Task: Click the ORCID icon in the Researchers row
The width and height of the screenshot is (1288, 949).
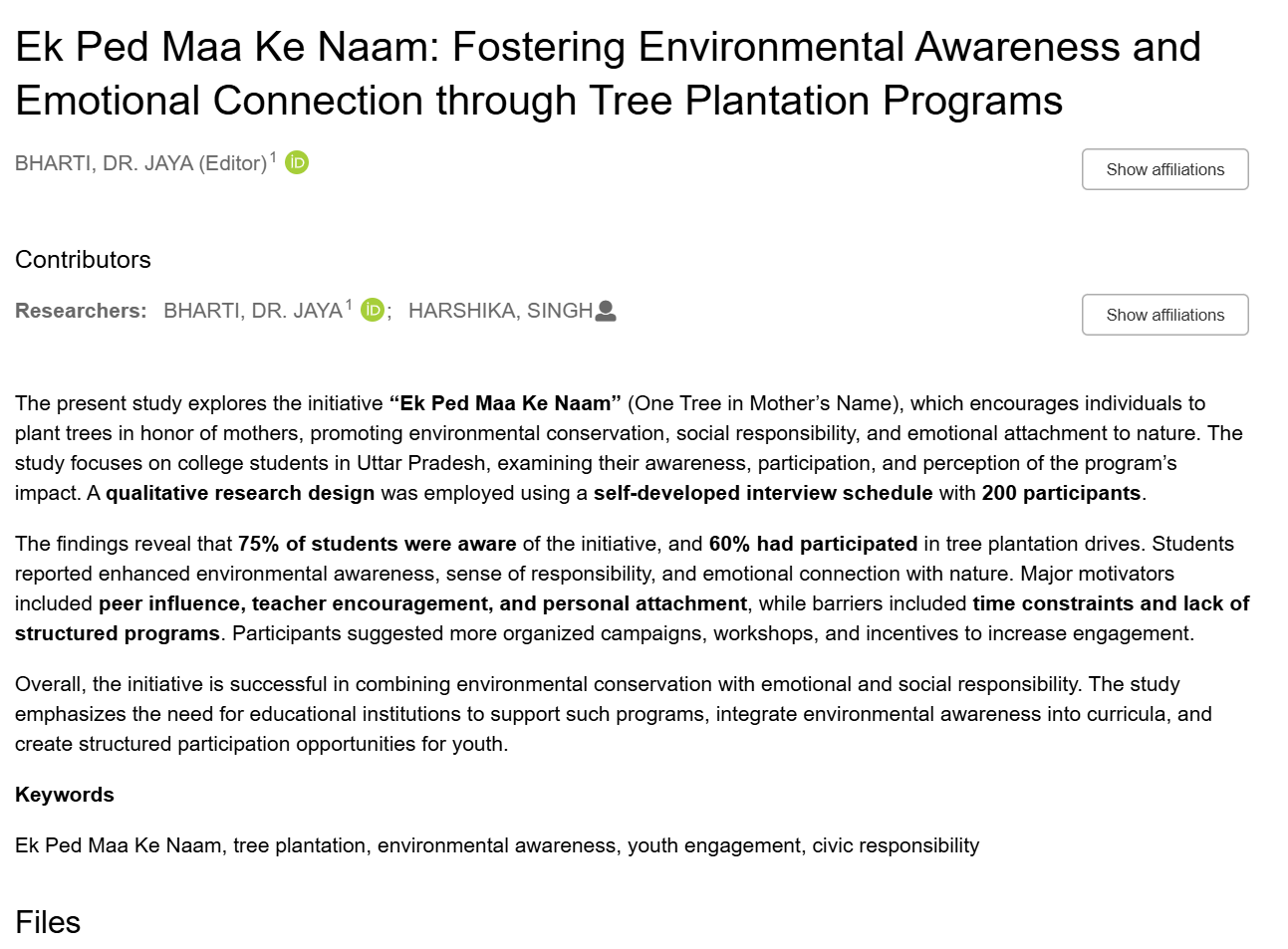Action: [x=373, y=311]
